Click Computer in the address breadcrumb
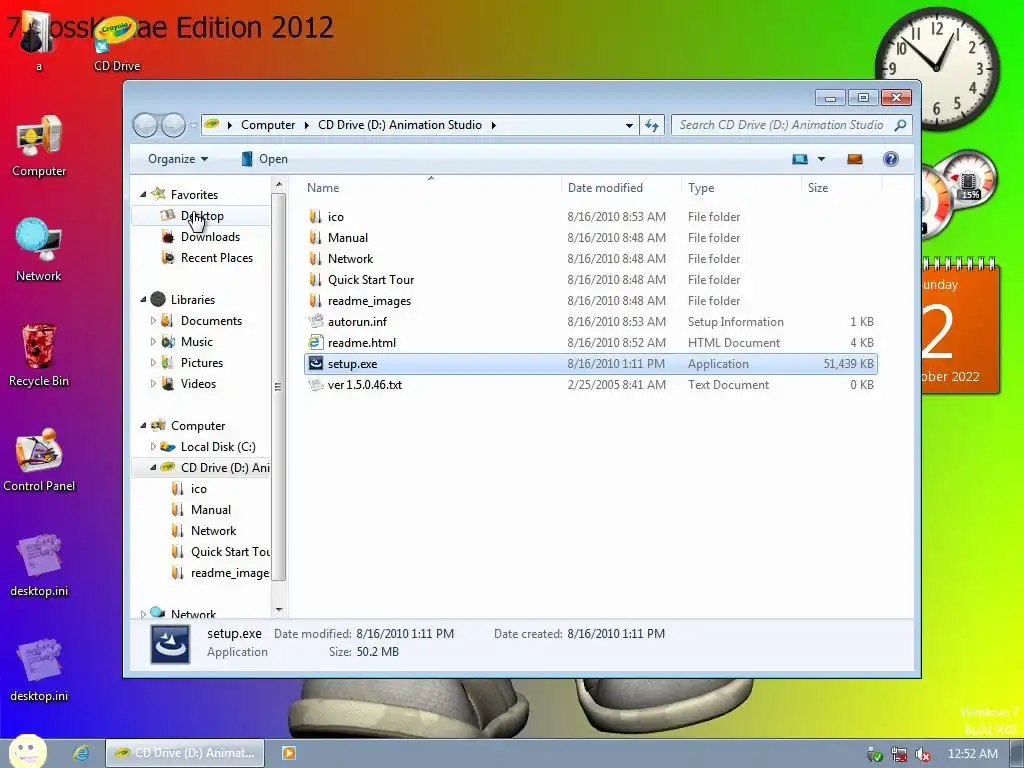Viewport: 1024px width, 768px height. click(x=268, y=125)
